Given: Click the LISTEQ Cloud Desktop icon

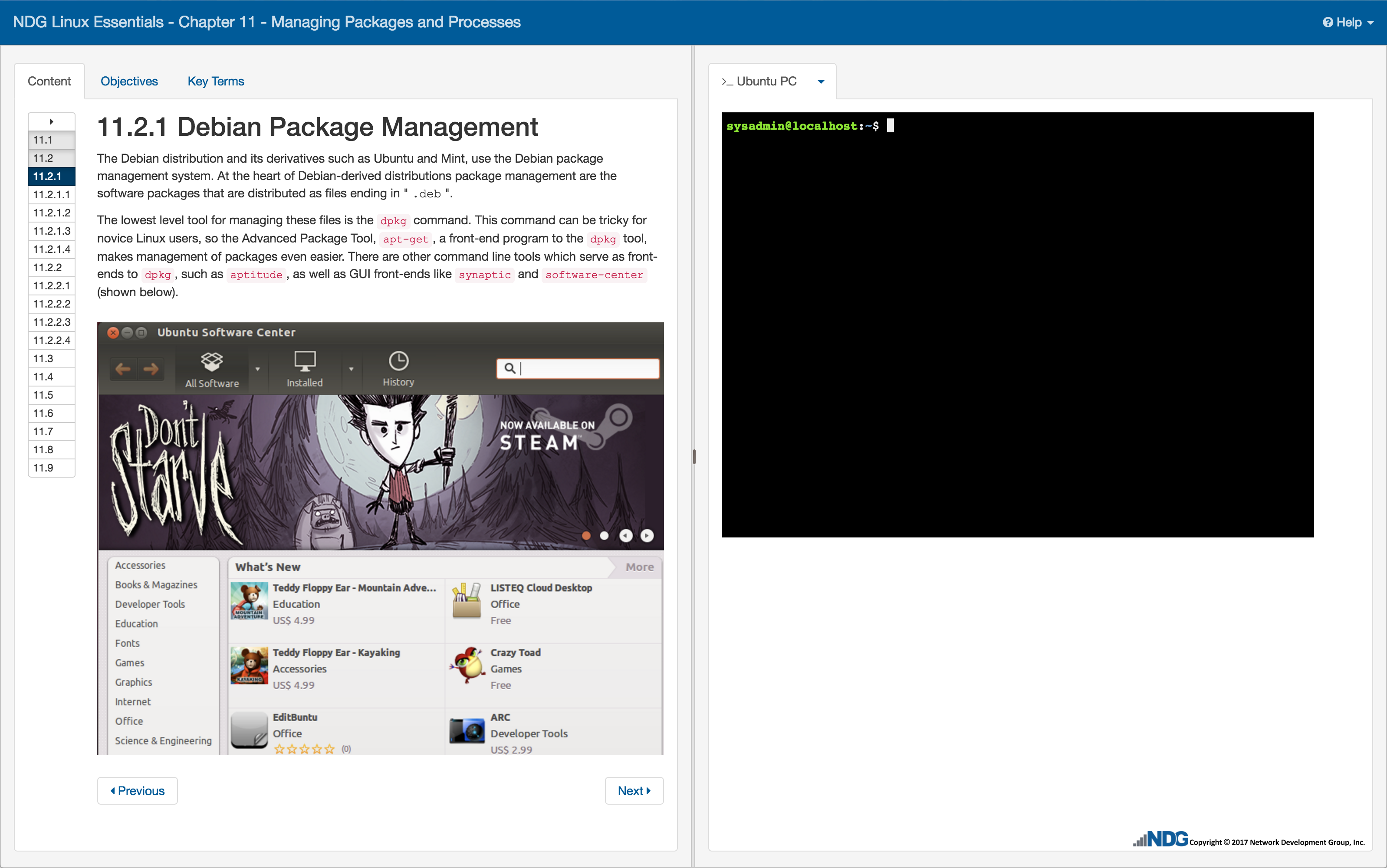Looking at the screenshot, I should (467, 601).
